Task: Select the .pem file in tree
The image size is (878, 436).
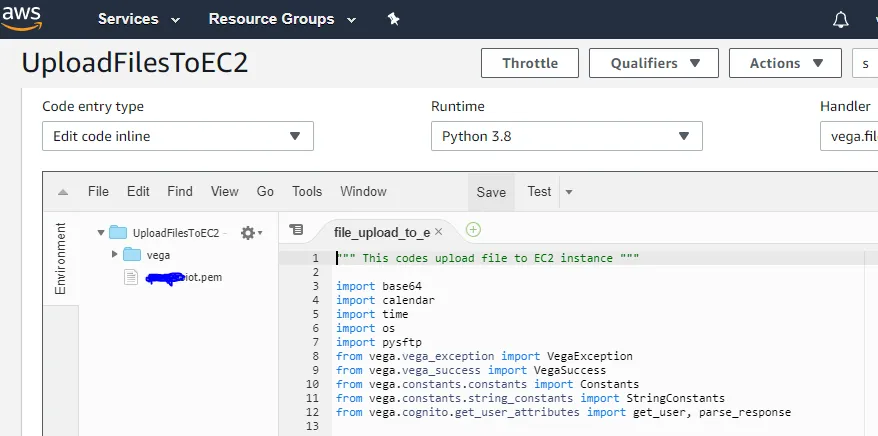Action: [183, 277]
